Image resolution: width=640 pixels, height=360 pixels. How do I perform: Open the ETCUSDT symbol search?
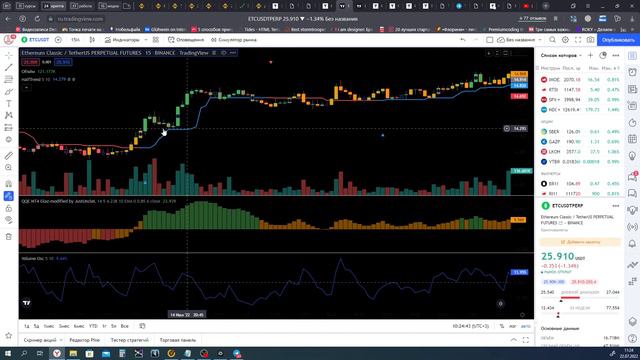(36, 40)
